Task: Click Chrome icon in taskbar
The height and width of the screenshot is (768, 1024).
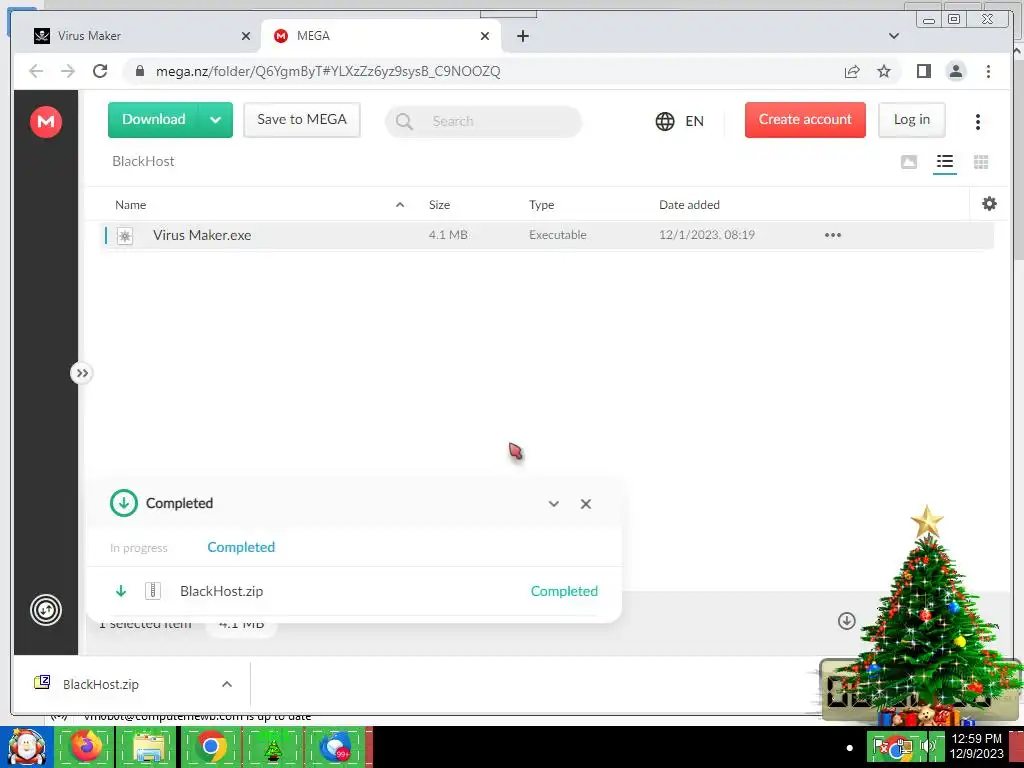Action: point(211,746)
